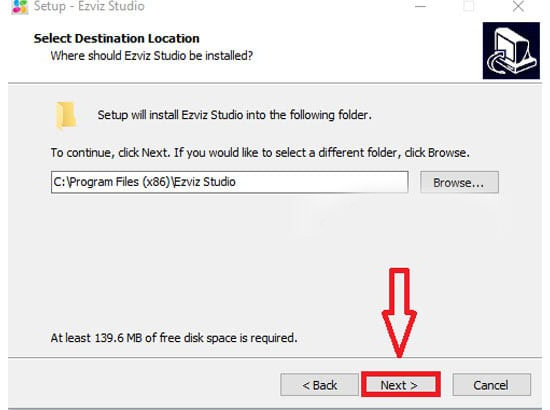Click the yellow folder icon

(66, 115)
